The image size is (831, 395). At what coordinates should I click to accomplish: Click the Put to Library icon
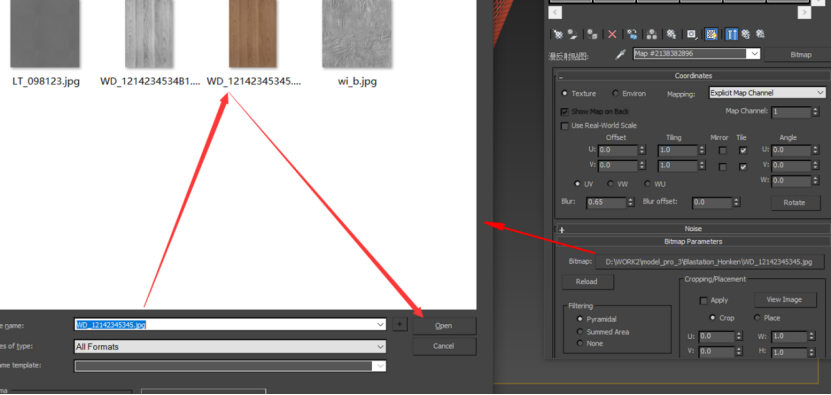click(x=671, y=34)
